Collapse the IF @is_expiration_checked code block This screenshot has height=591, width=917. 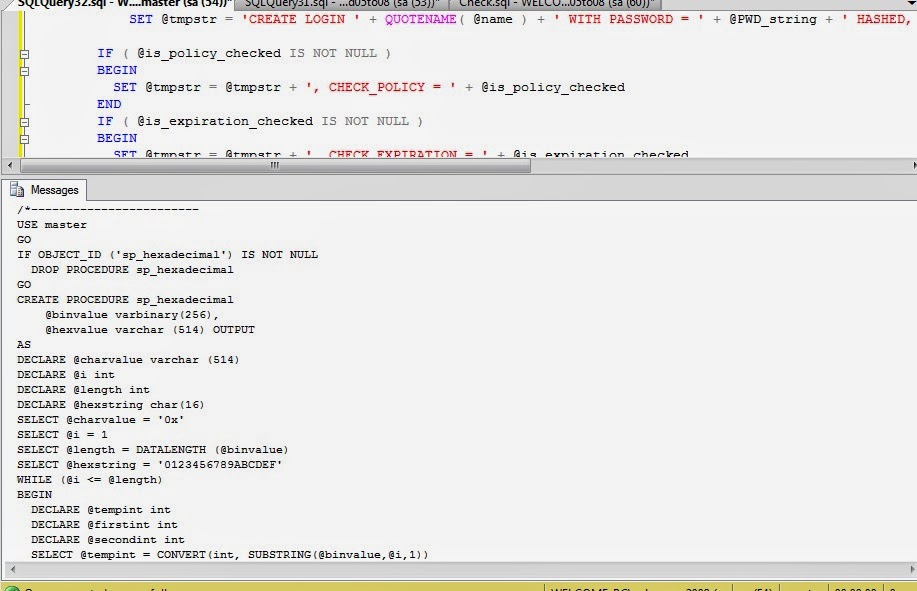pos(25,122)
